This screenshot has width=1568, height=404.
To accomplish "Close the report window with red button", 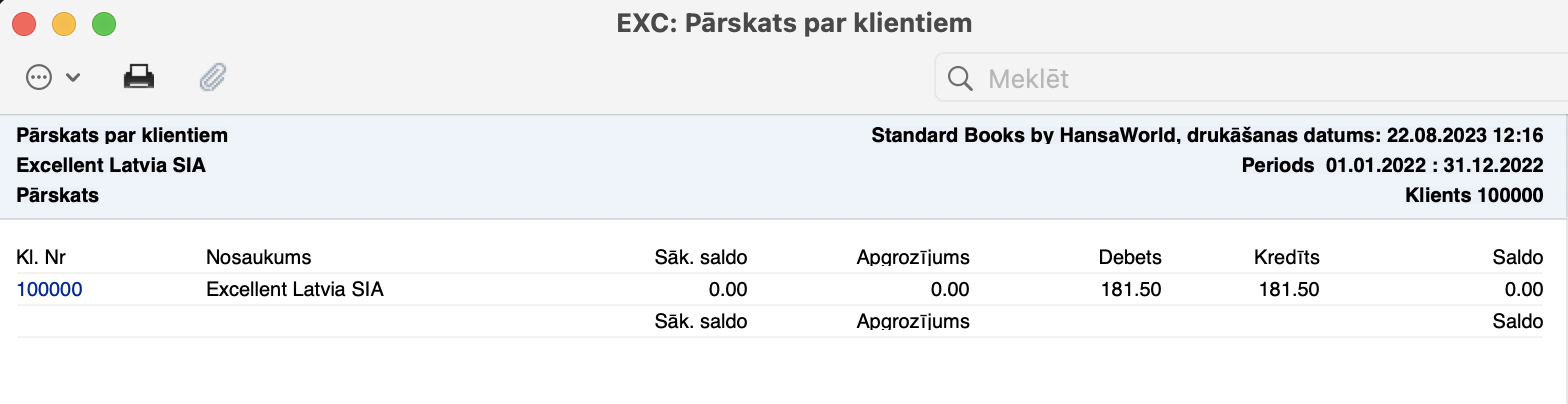I will pyautogui.click(x=24, y=23).
